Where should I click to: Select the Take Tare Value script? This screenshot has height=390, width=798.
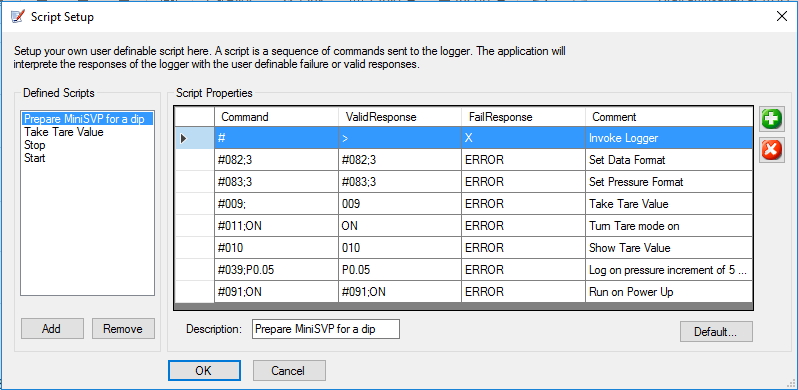[64, 132]
